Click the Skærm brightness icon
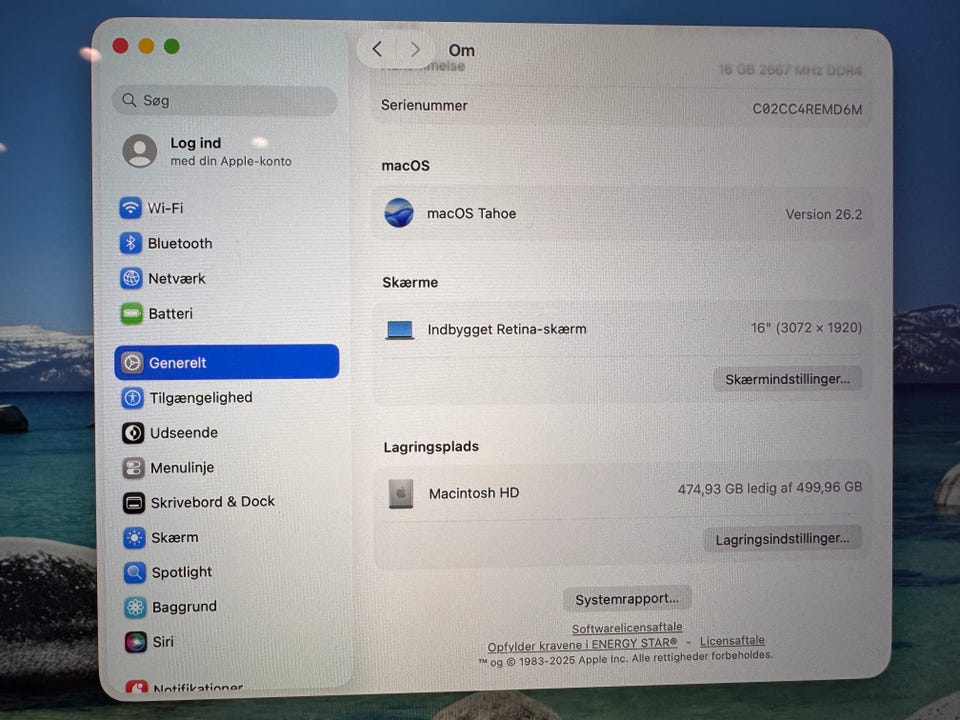960x720 pixels. pos(134,538)
